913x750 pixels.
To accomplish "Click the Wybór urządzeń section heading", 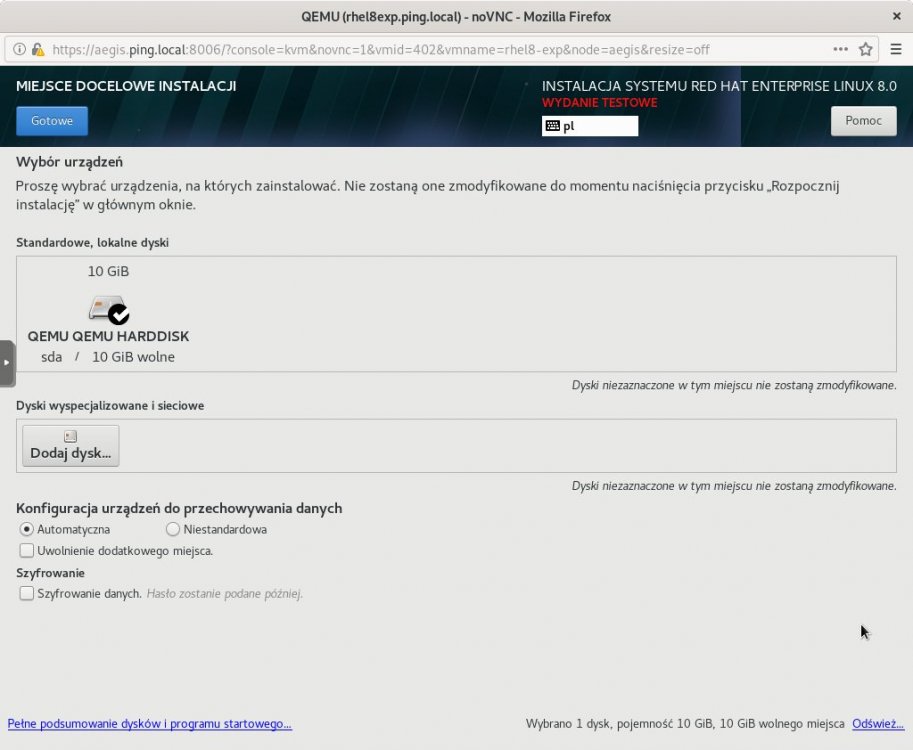I will point(69,162).
